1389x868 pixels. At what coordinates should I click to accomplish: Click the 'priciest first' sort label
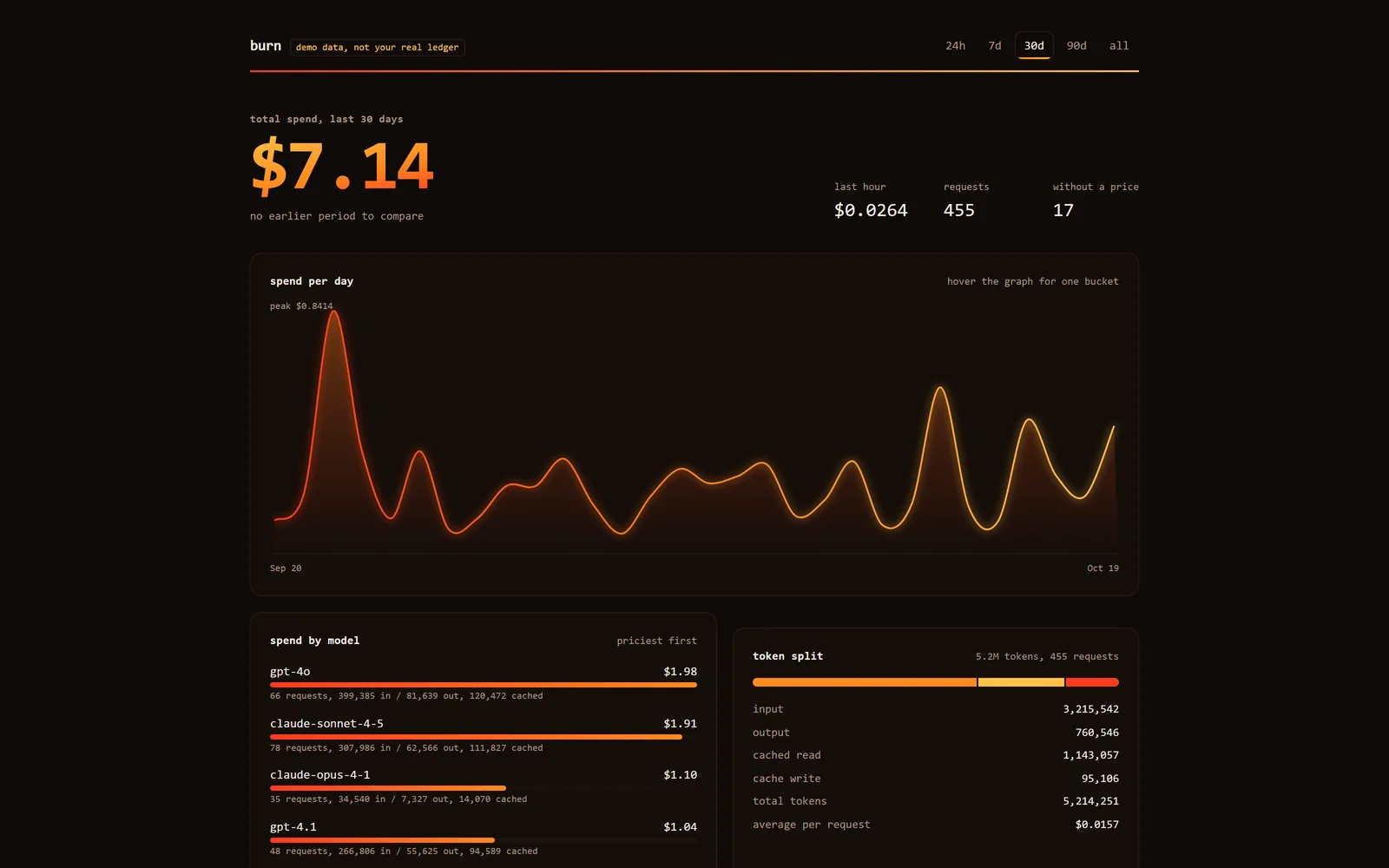(656, 641)
